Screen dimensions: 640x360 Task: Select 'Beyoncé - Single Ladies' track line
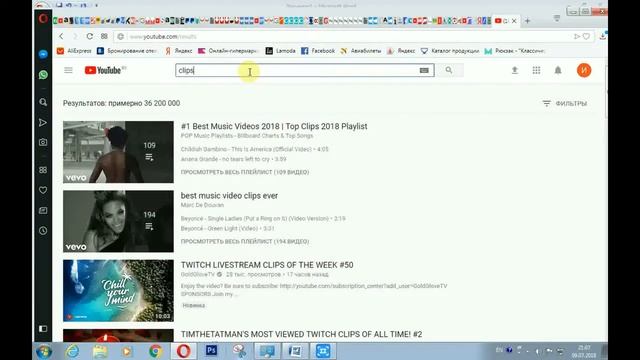(x=263, y=219)
